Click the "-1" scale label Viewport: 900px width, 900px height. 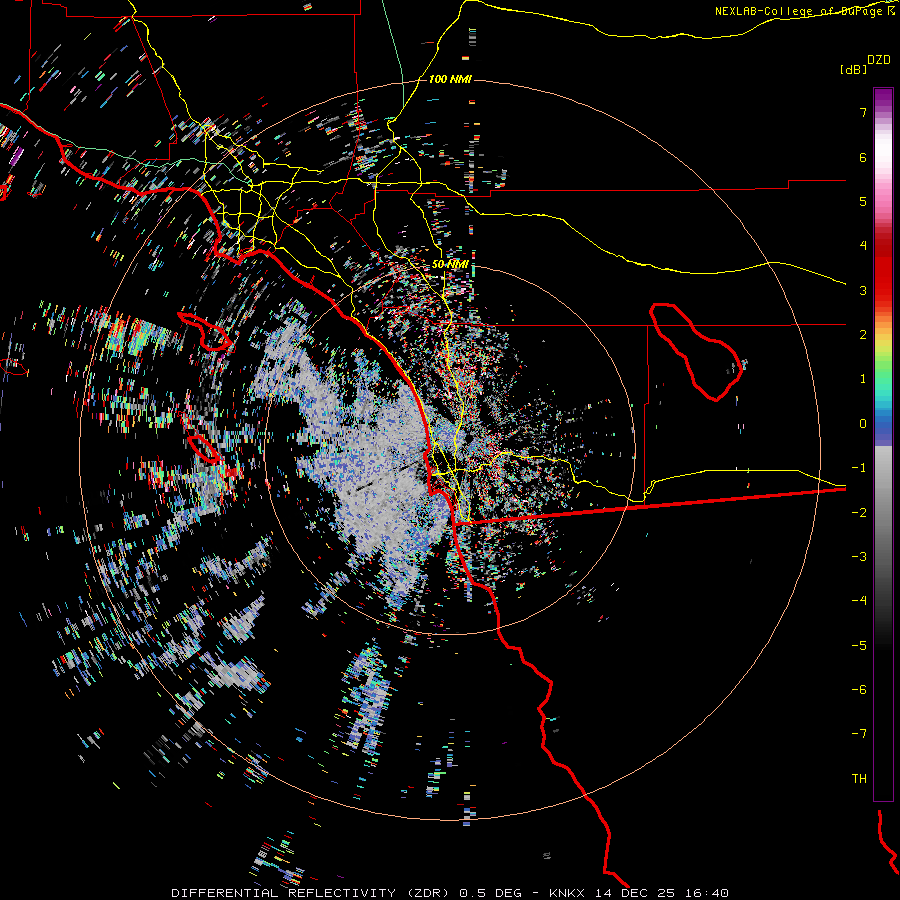point(859,468)
